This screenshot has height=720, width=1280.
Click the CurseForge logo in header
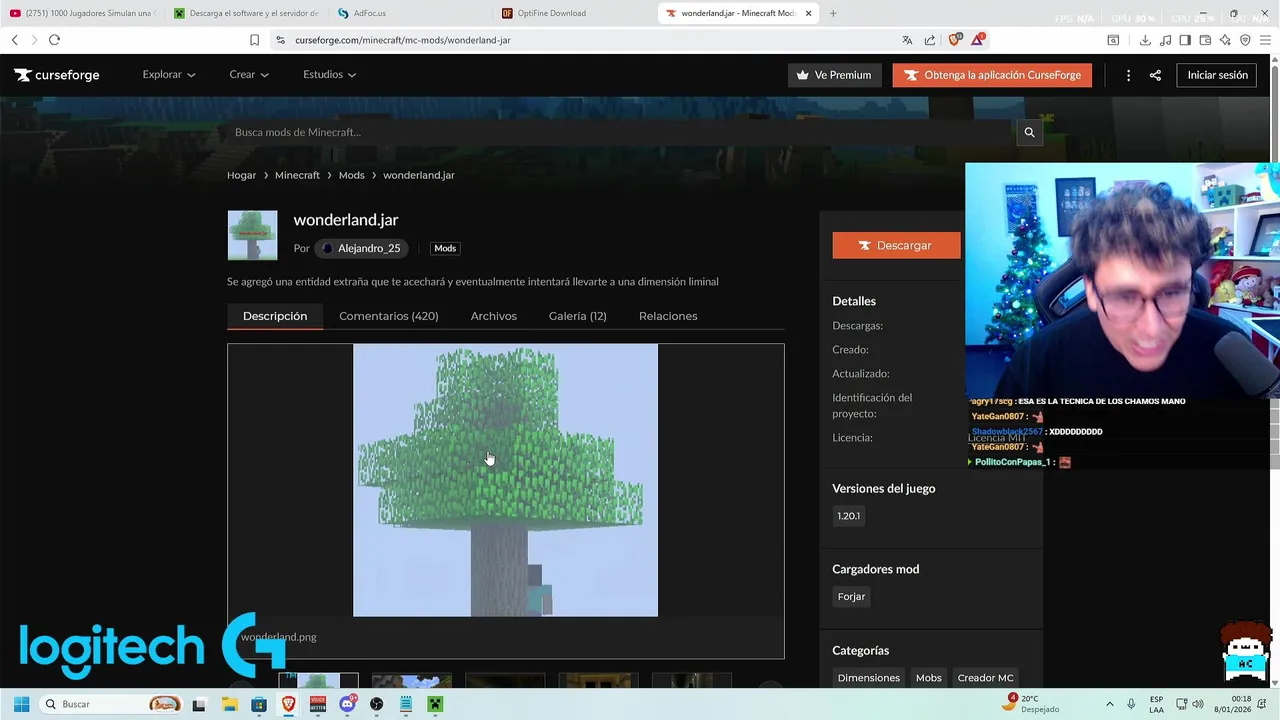click(x=57, y=75)
